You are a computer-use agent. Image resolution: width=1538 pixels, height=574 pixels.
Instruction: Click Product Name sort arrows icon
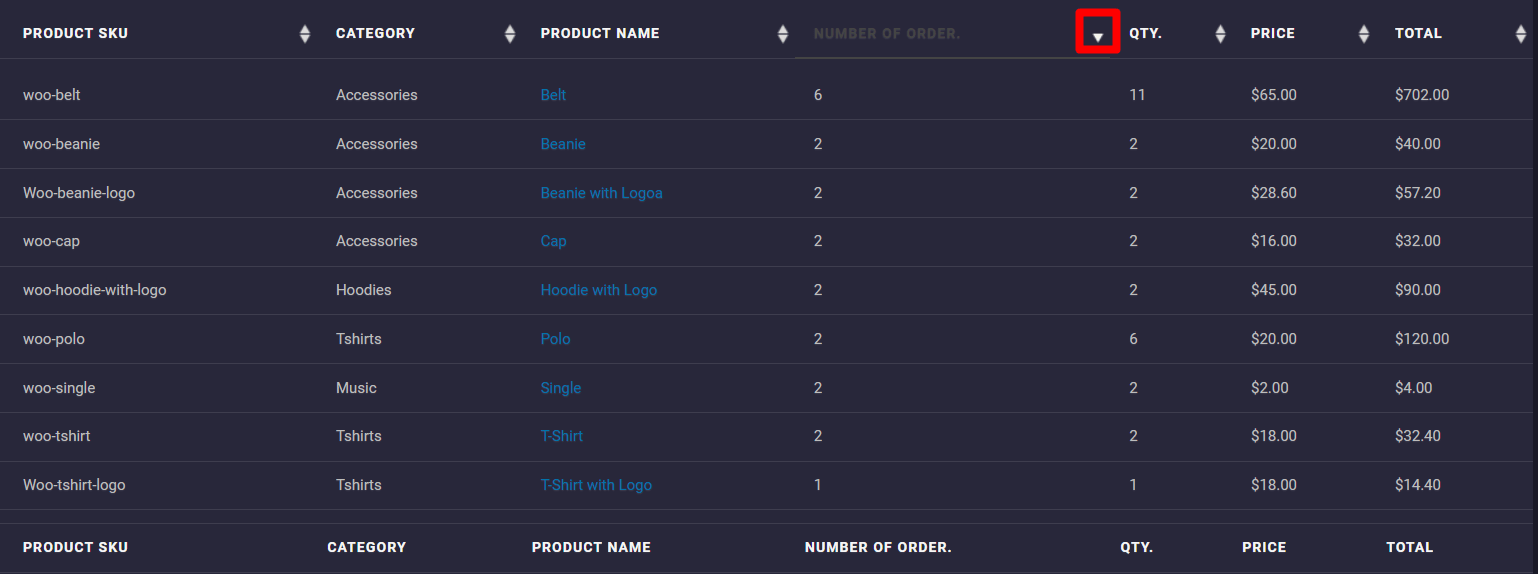point(783,34)
